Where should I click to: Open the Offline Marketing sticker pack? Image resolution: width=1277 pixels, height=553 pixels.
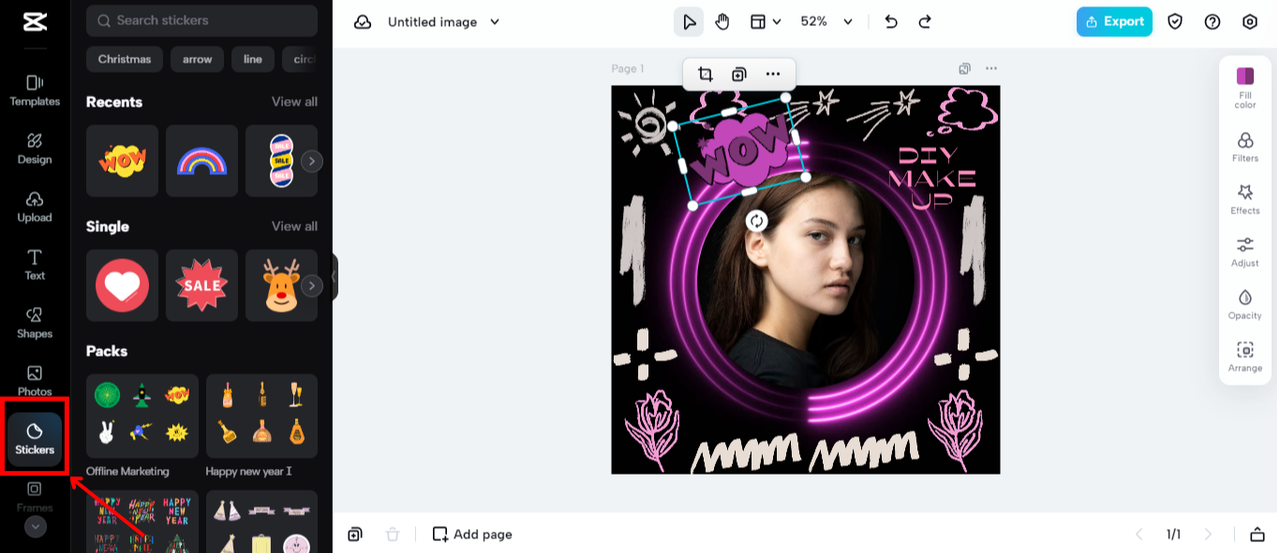pyautogui.click(x=142, y=416)
